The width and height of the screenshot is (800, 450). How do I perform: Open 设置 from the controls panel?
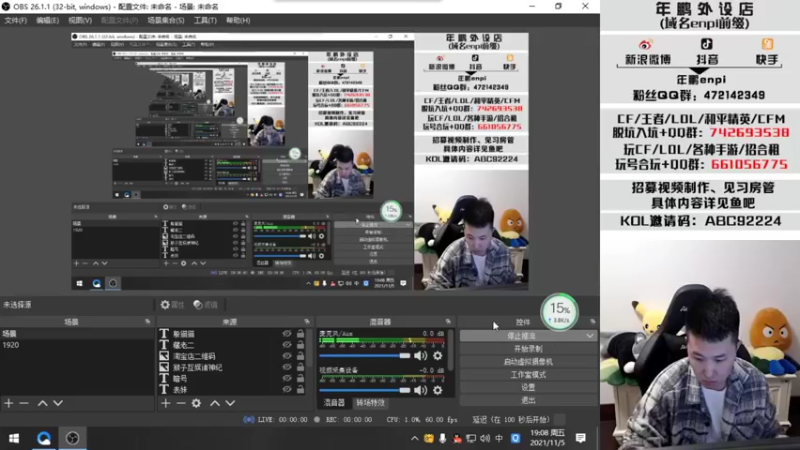click(528, 387)
